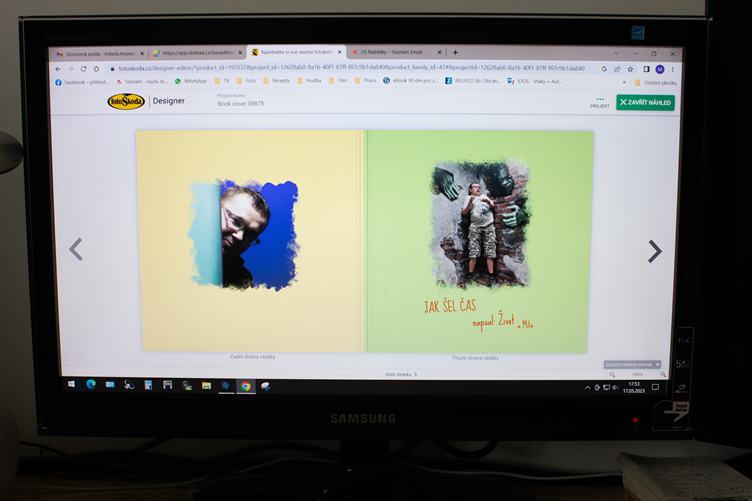Image resolution: width=752 pixels, height=501 pixels.
Task: Open the tab search chevron
Action: [617, 53]
